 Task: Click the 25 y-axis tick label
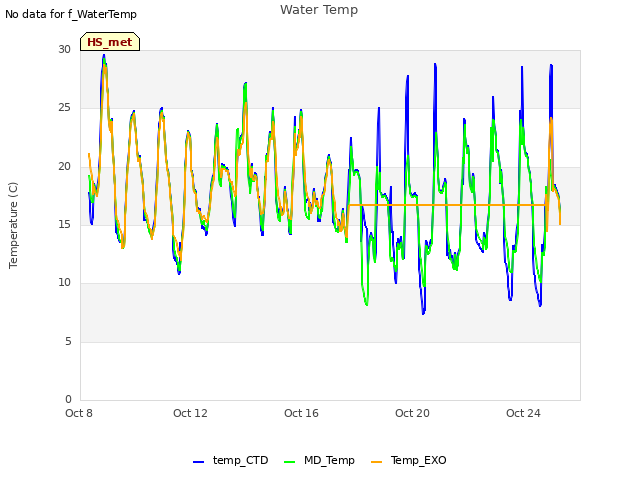[x=64, y=108]
